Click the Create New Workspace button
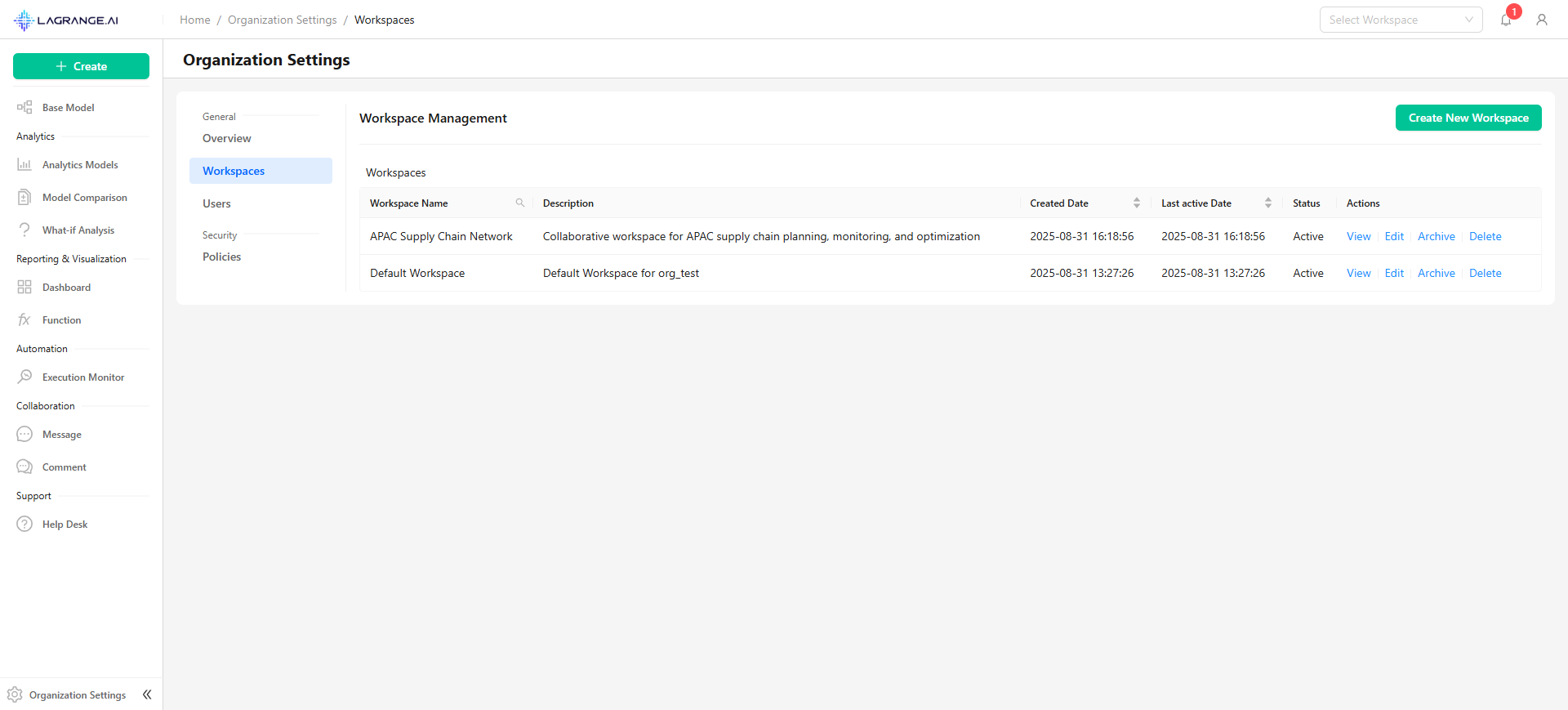 coord(1468,118)
